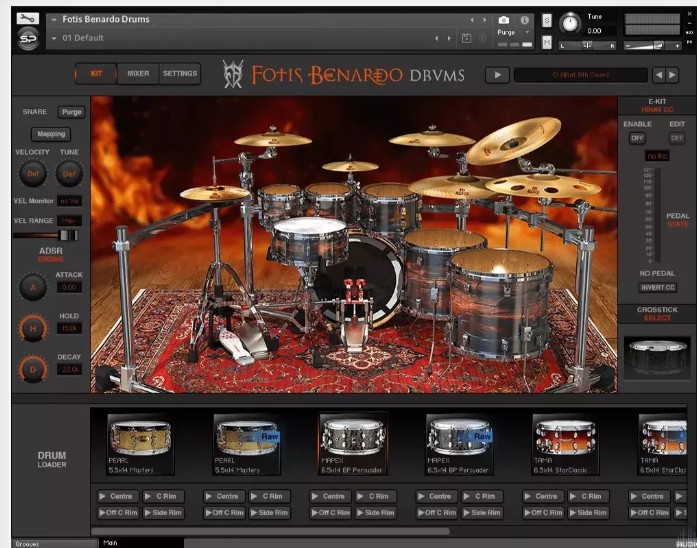The image size is (697, 548).
Task: Load the previous groove with left arrow
Action: (659, 75)
